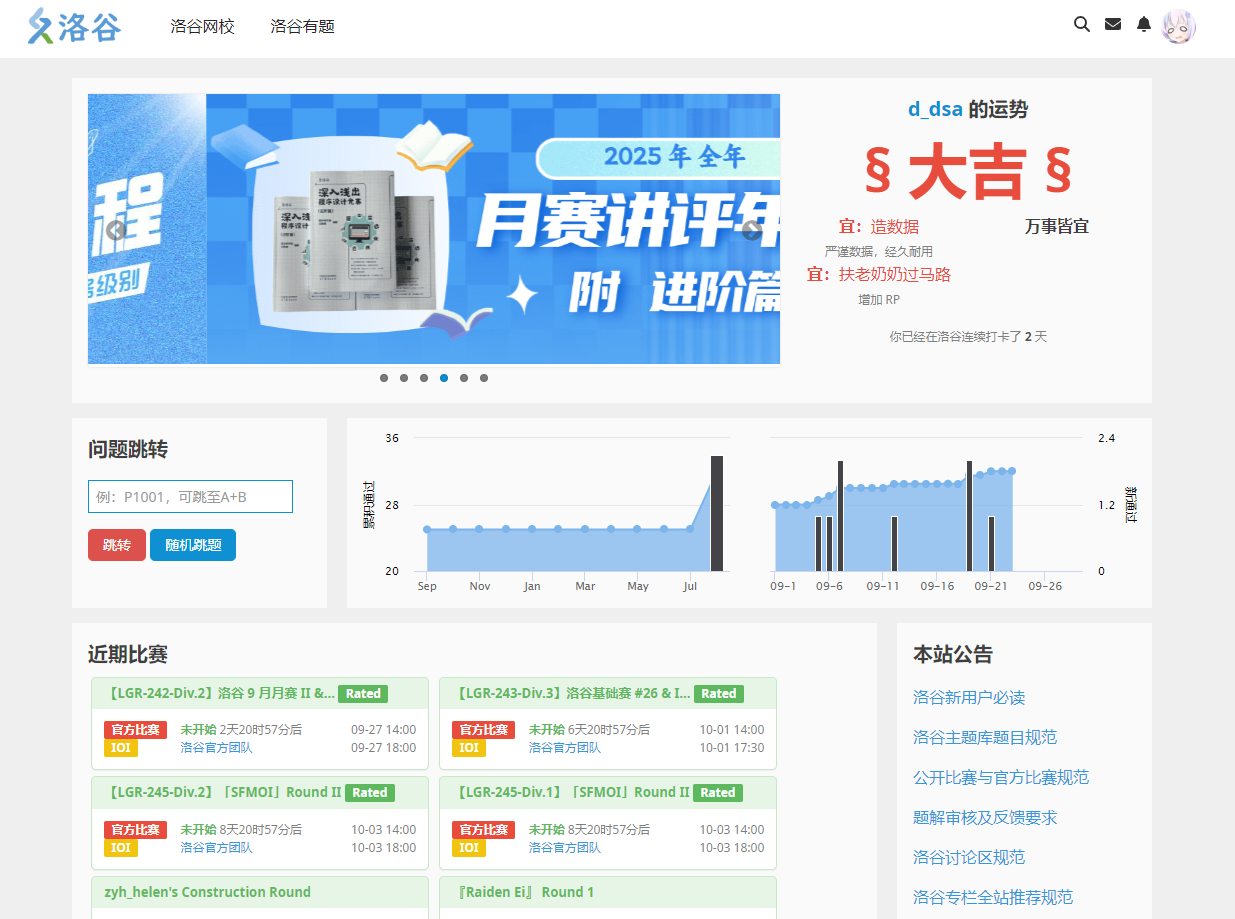Open the 洛谷新用户必读 announcement

[969, 697]
